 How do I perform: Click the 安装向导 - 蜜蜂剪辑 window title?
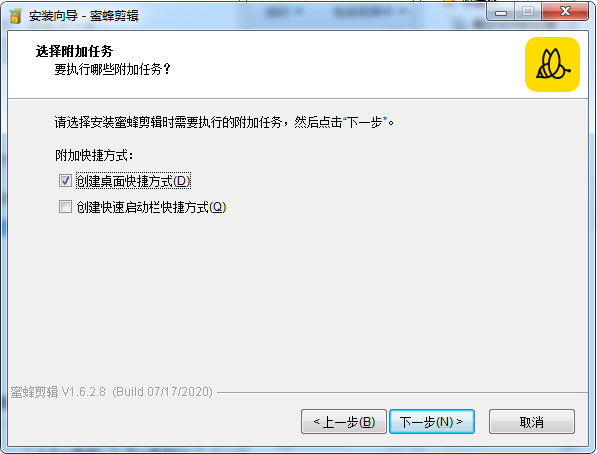click(84, 16)
